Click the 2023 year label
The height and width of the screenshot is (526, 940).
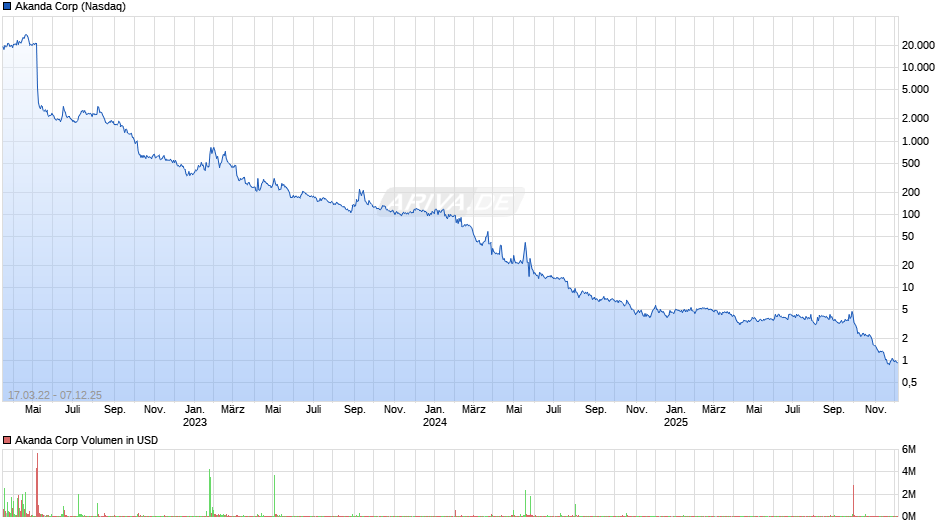point(195,422)
